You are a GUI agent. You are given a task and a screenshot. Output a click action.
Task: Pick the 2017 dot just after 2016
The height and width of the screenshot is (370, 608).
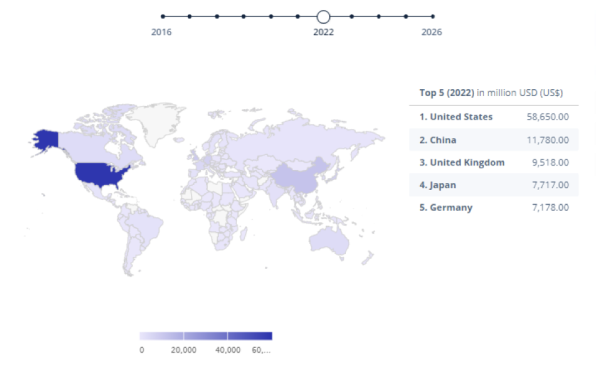coord(190,16)
